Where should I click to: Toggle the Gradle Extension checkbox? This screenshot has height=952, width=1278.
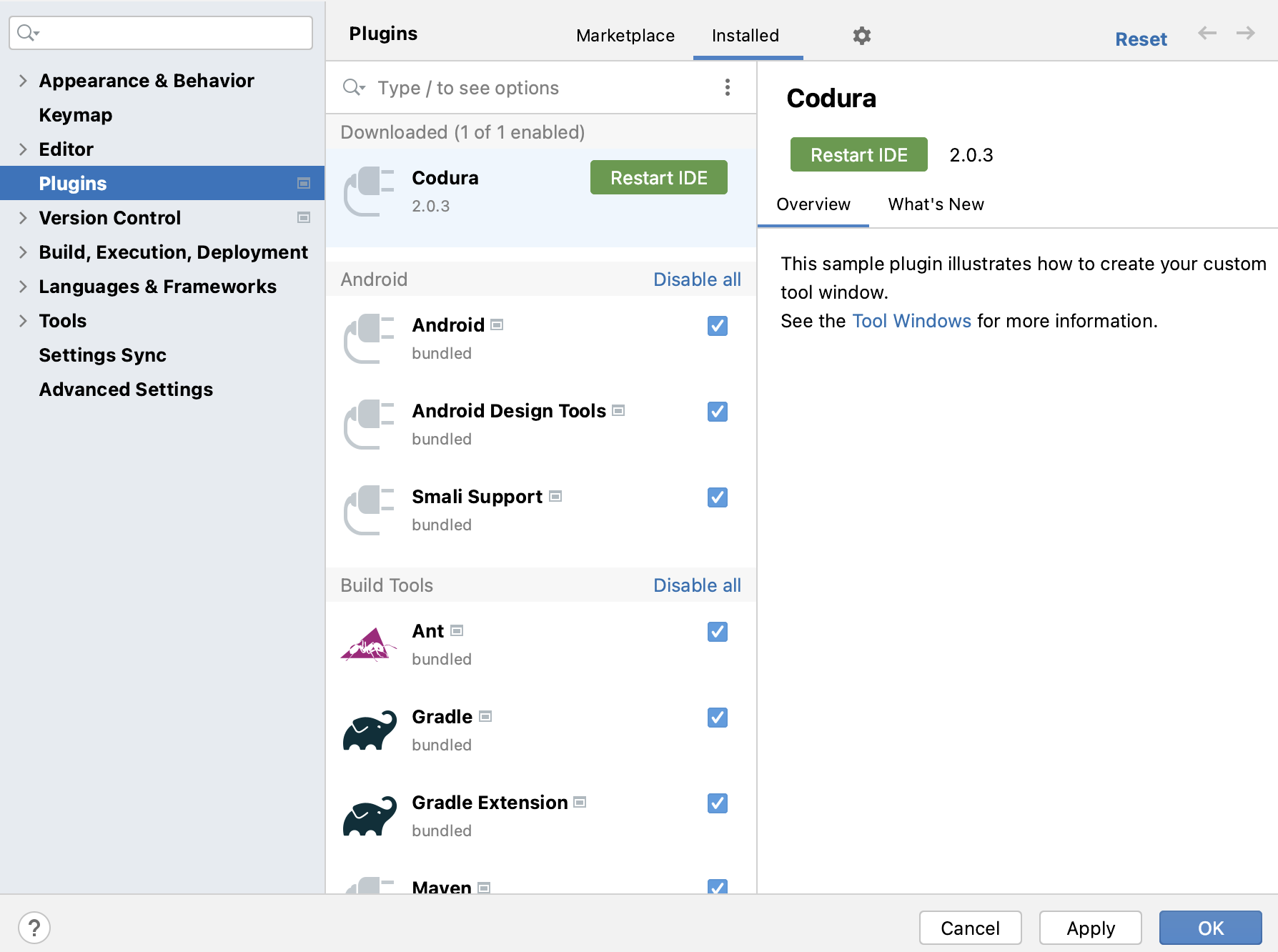pos(718,803)
